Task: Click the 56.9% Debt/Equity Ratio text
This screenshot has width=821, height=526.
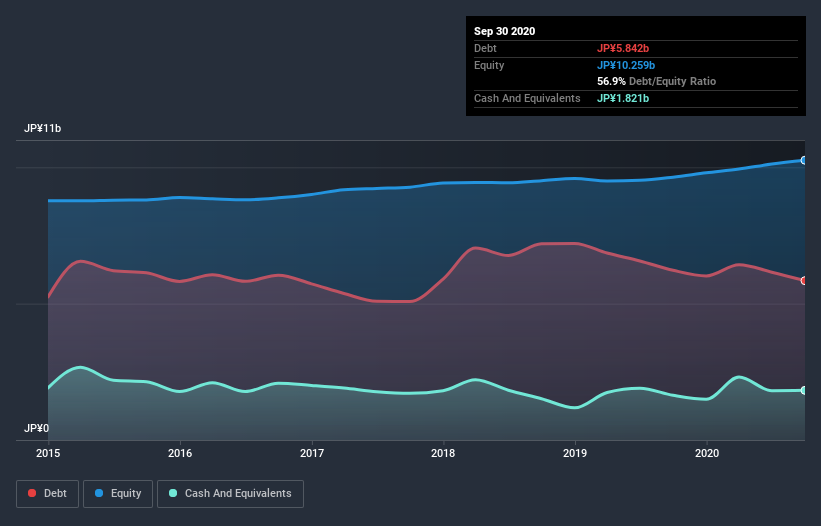Action: coord(657,81)
